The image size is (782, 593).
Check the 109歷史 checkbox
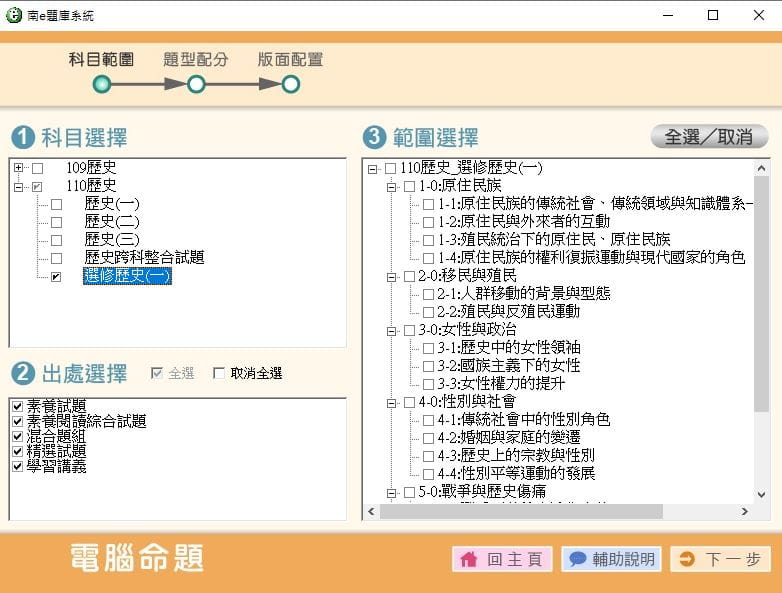tap(37, 168)
